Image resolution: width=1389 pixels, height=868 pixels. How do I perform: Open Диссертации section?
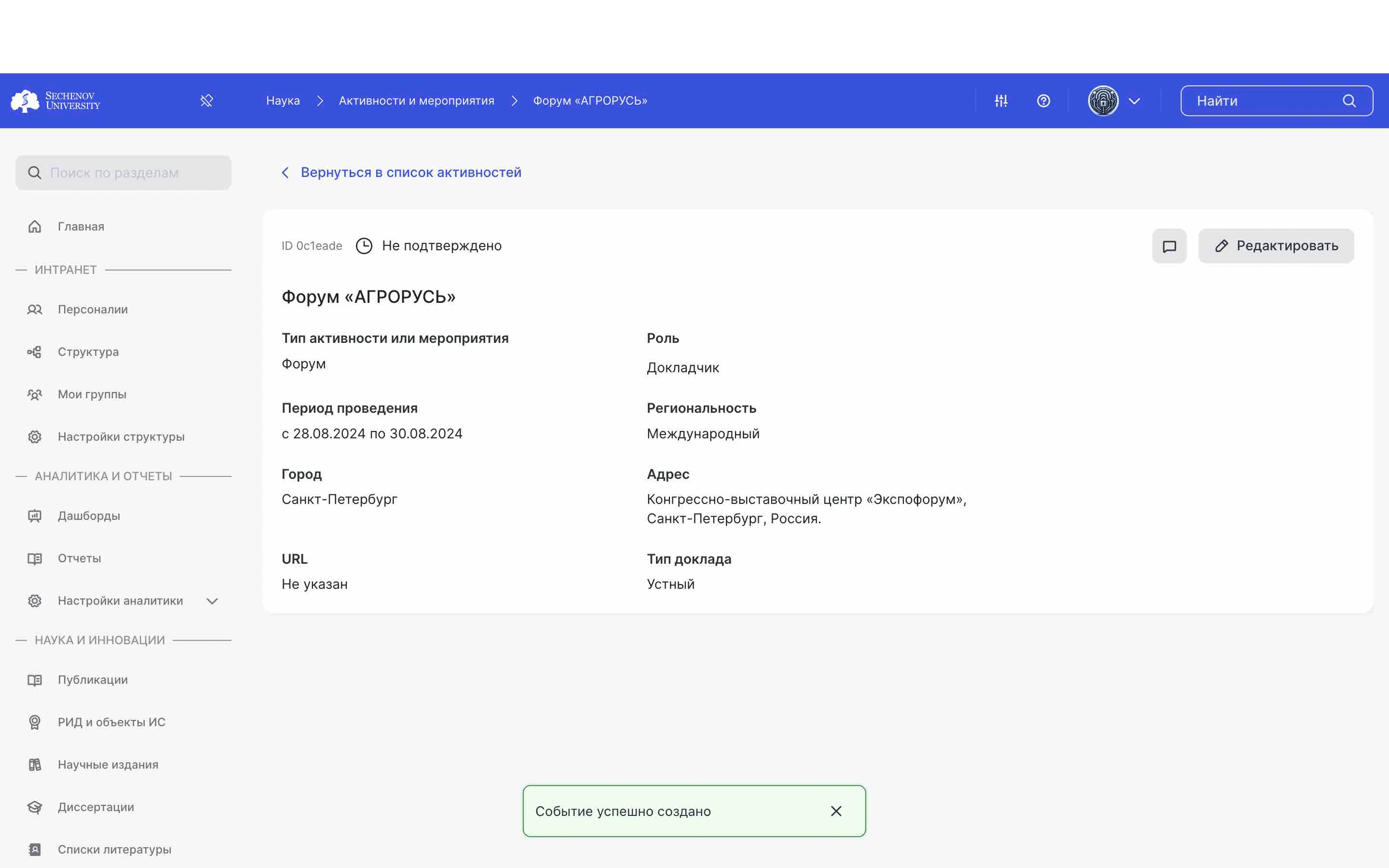point(96,807)
